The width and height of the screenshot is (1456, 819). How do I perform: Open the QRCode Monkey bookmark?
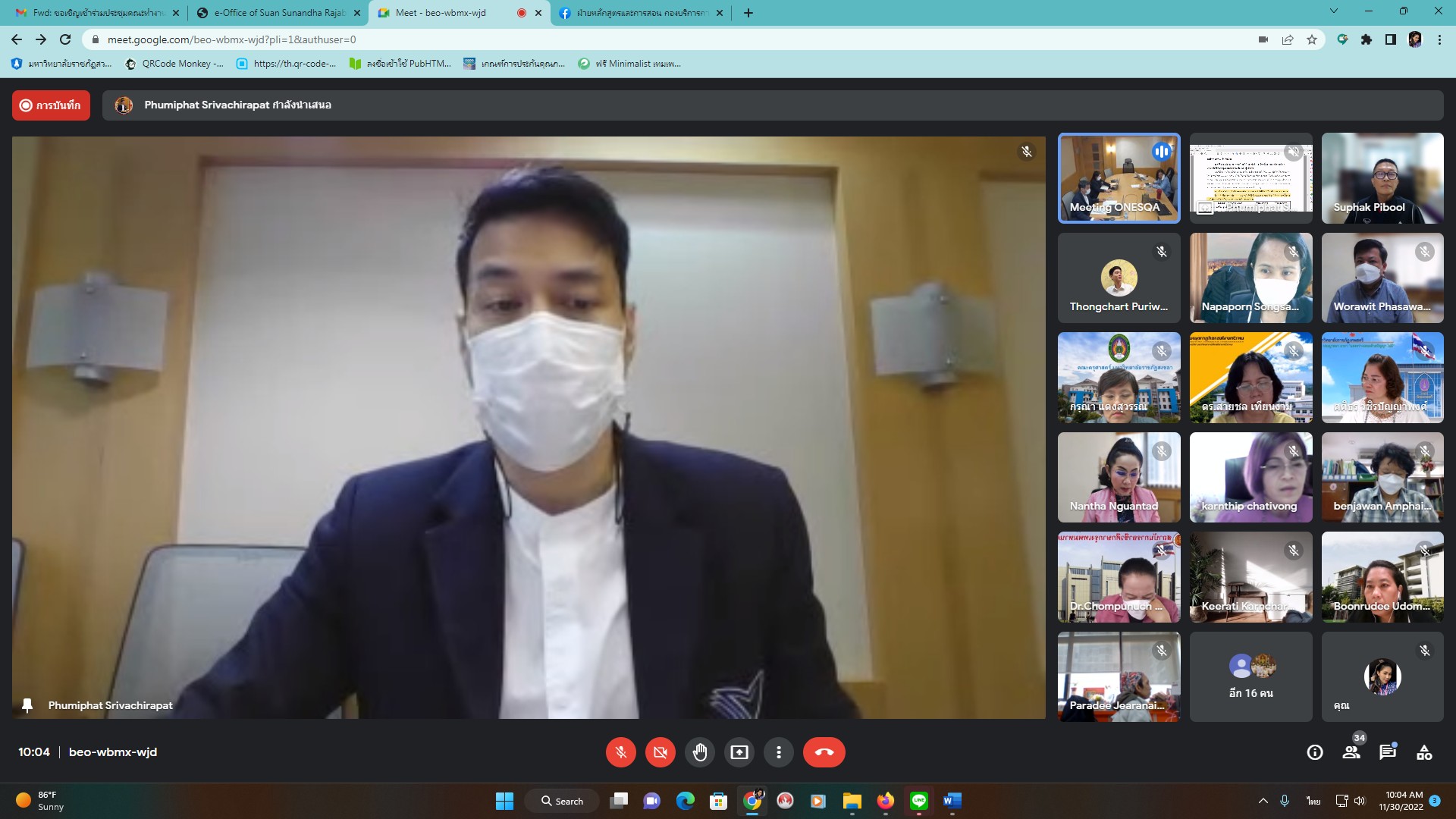(175, 64)
